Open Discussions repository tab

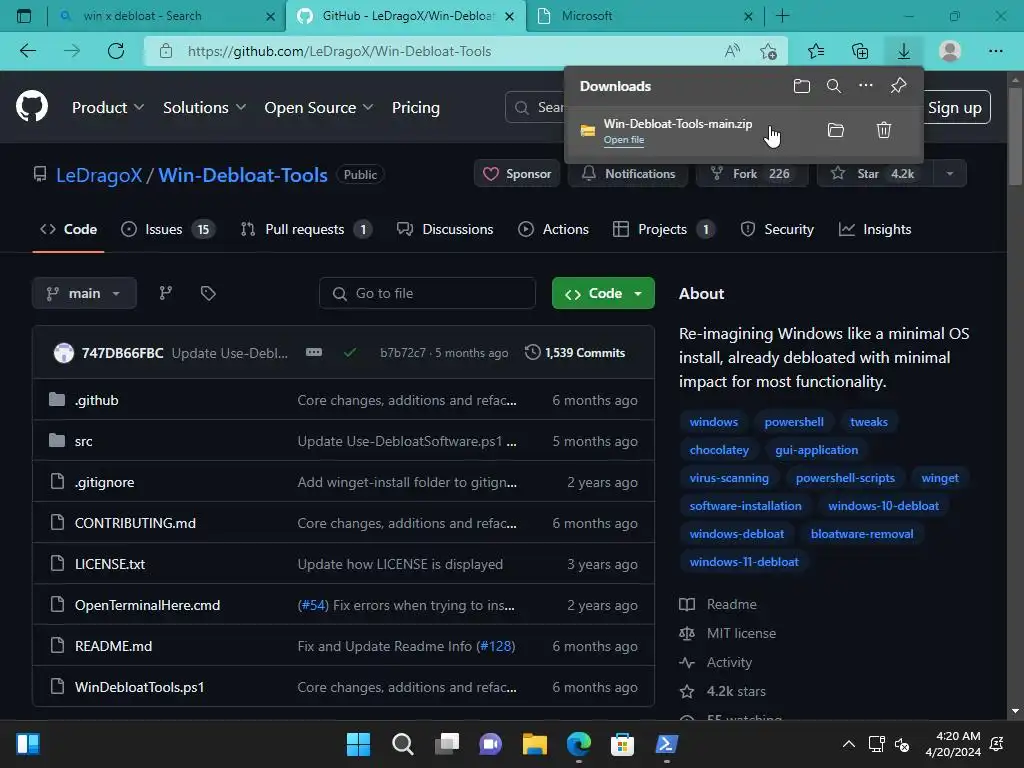445,229
